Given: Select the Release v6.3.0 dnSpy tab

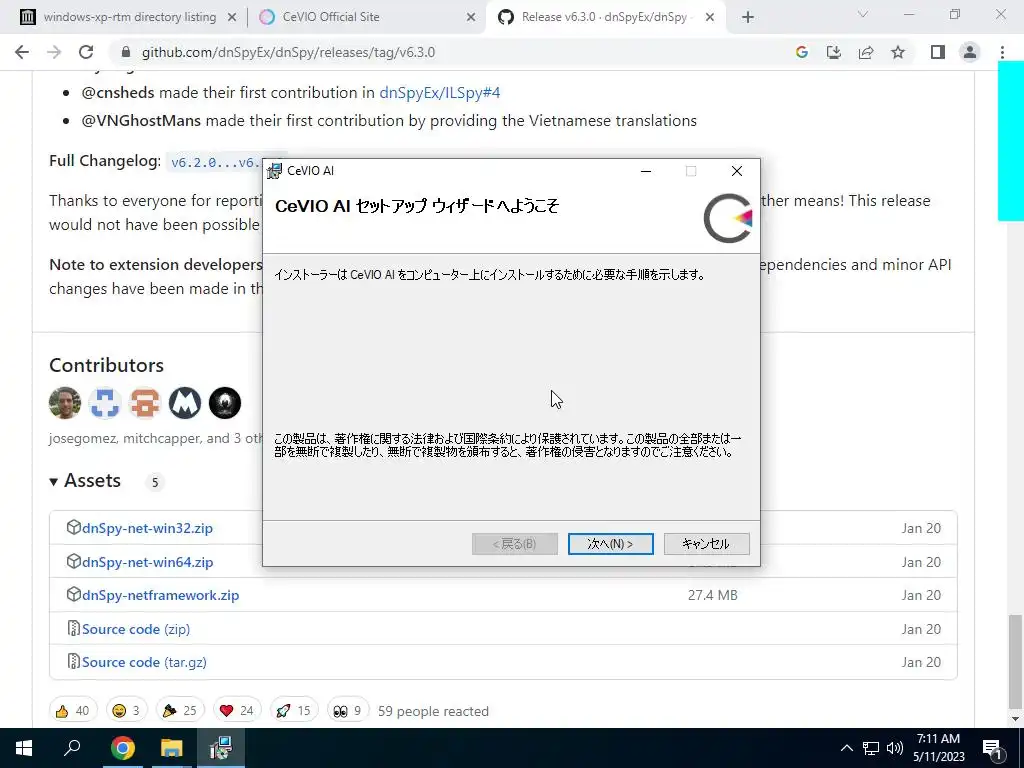Looking at the screenshot, I should click(604, 17).
